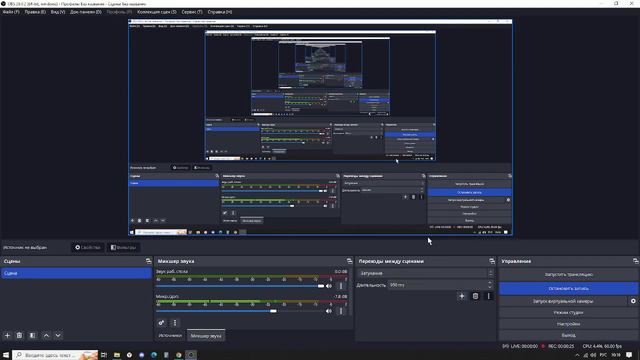
Task: Switch to Микшер звука tab
Action: point(206,336)
